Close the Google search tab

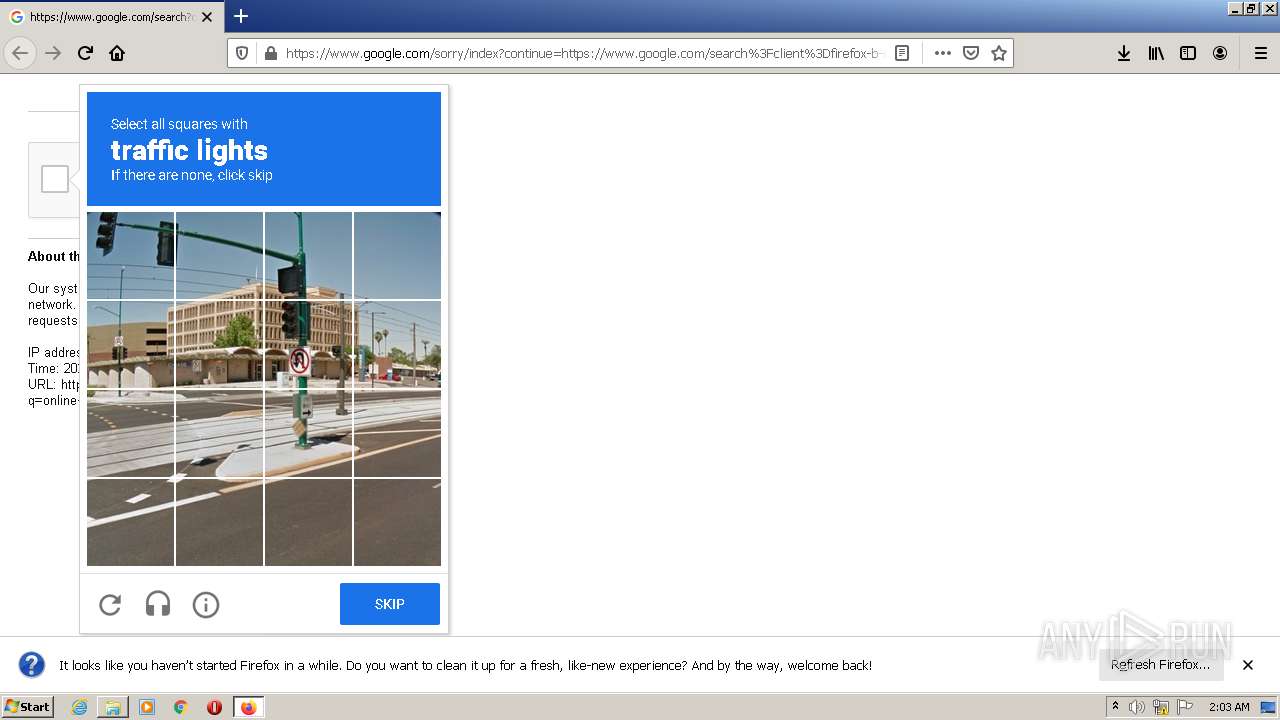coord(207,17)
